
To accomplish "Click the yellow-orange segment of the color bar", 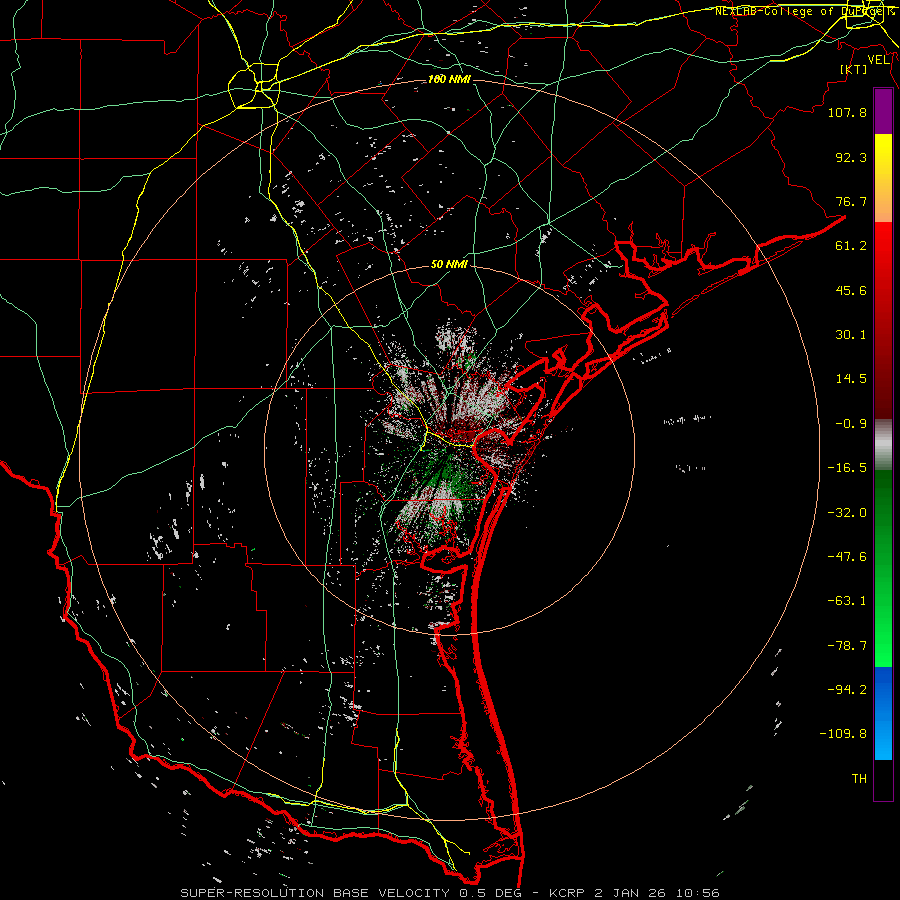I will click(883, 178).
